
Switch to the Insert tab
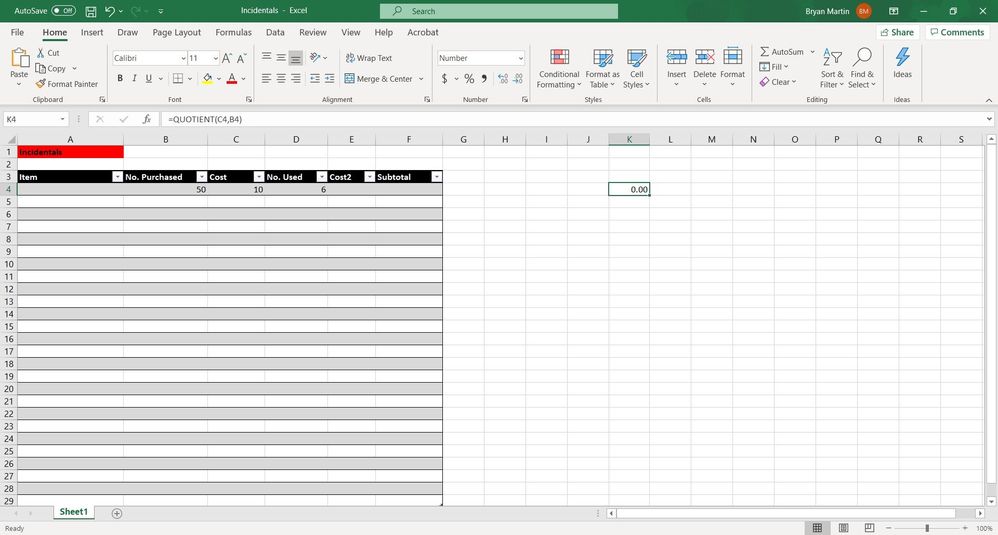92,32
